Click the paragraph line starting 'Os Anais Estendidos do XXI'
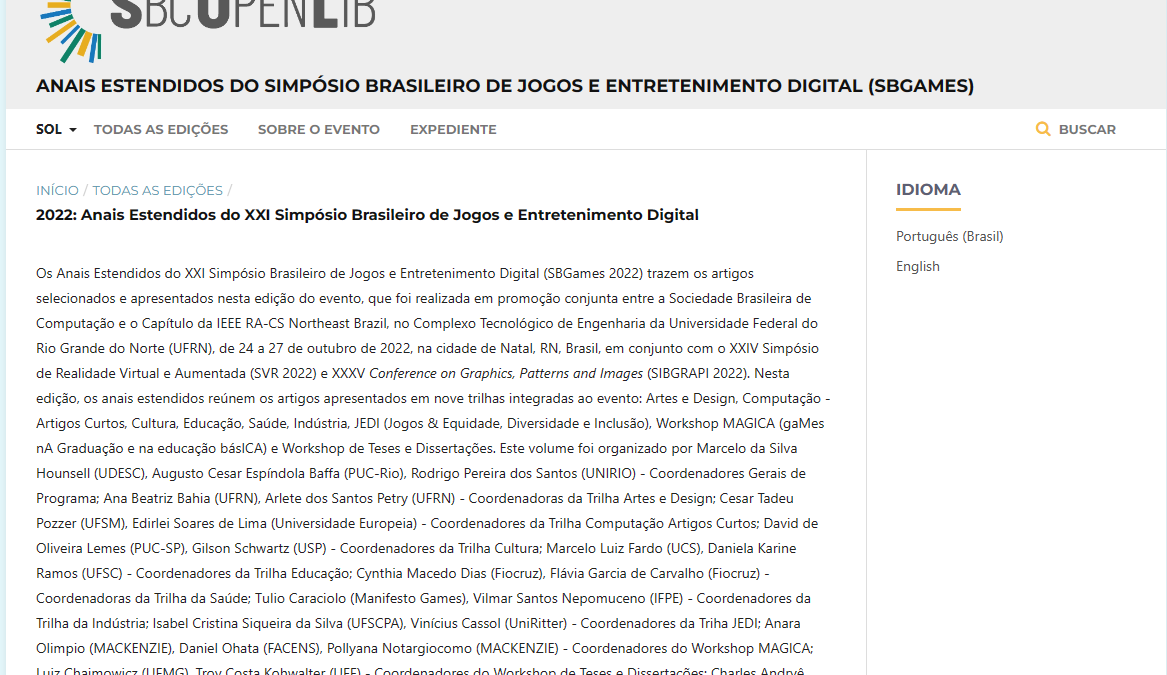This screenshot has height=675, width=1167. point(395,273)
